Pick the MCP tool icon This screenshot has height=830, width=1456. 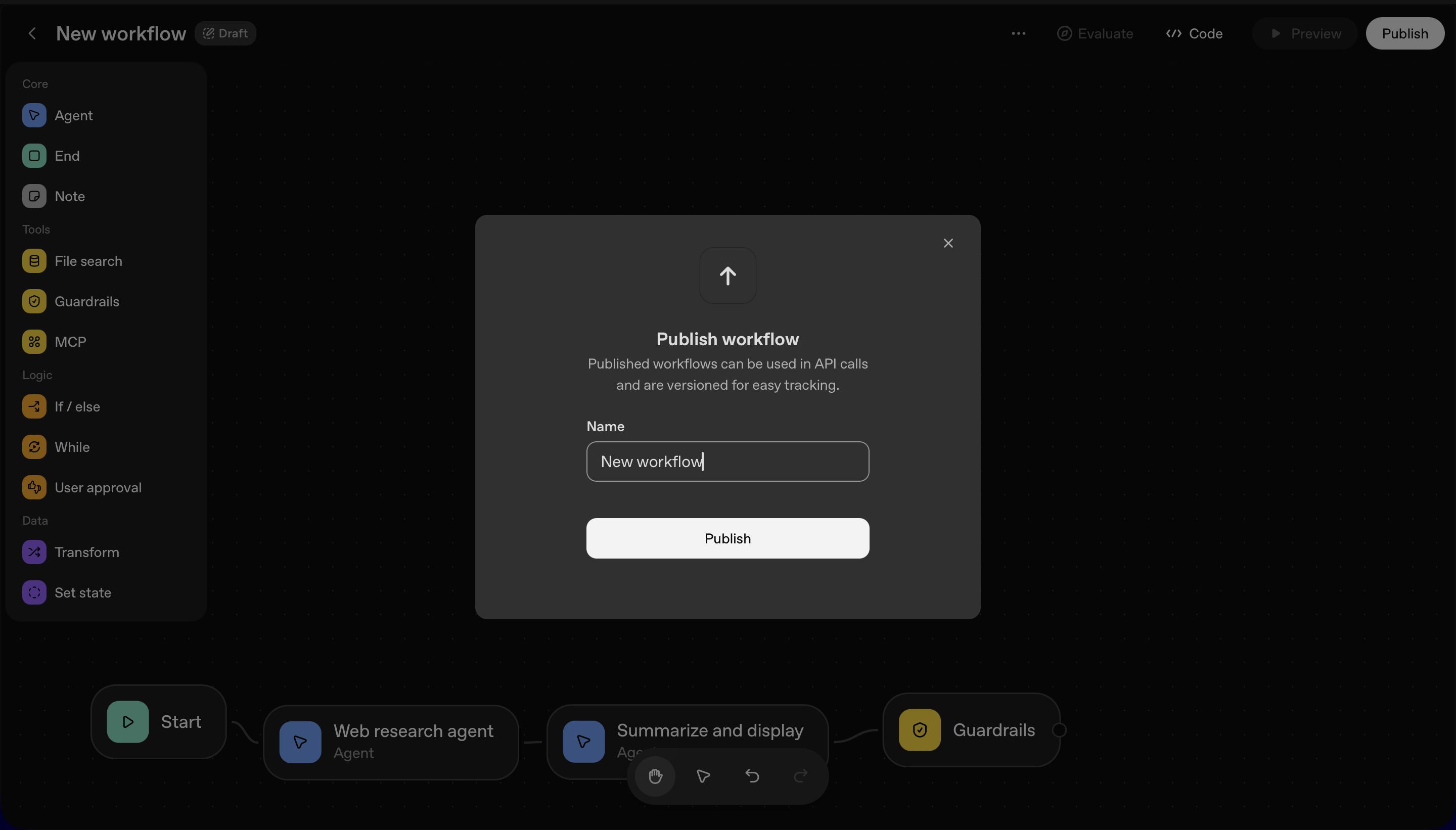(x=34, y=342)
